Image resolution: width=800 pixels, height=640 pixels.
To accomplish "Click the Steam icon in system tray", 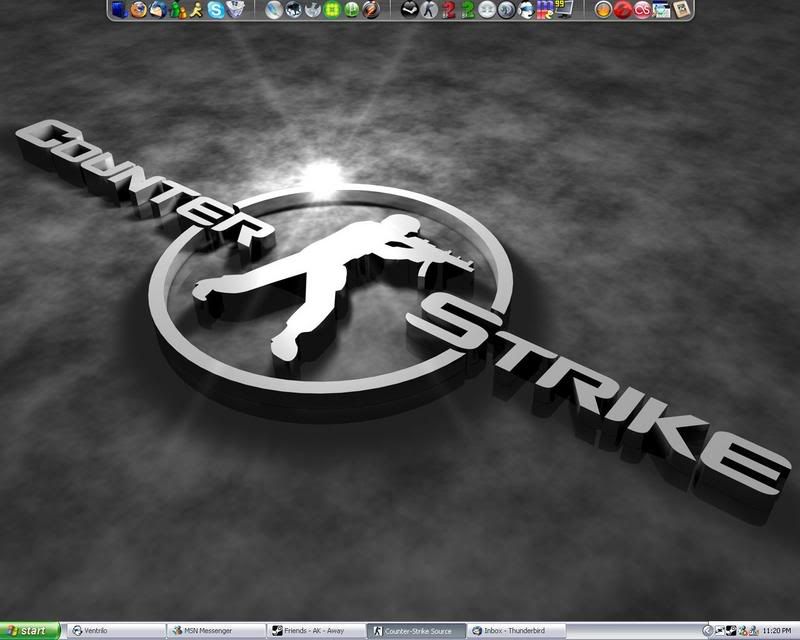I will (x=731, y=631).
